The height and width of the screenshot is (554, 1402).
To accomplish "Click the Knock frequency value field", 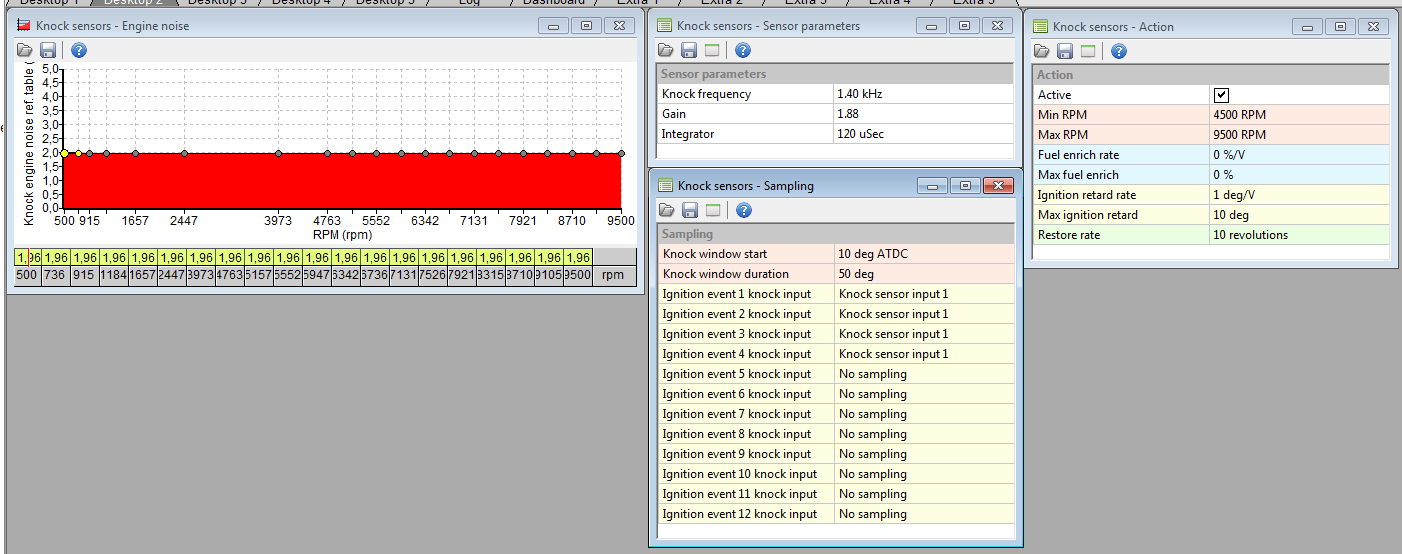I will [x=924, y=94].
